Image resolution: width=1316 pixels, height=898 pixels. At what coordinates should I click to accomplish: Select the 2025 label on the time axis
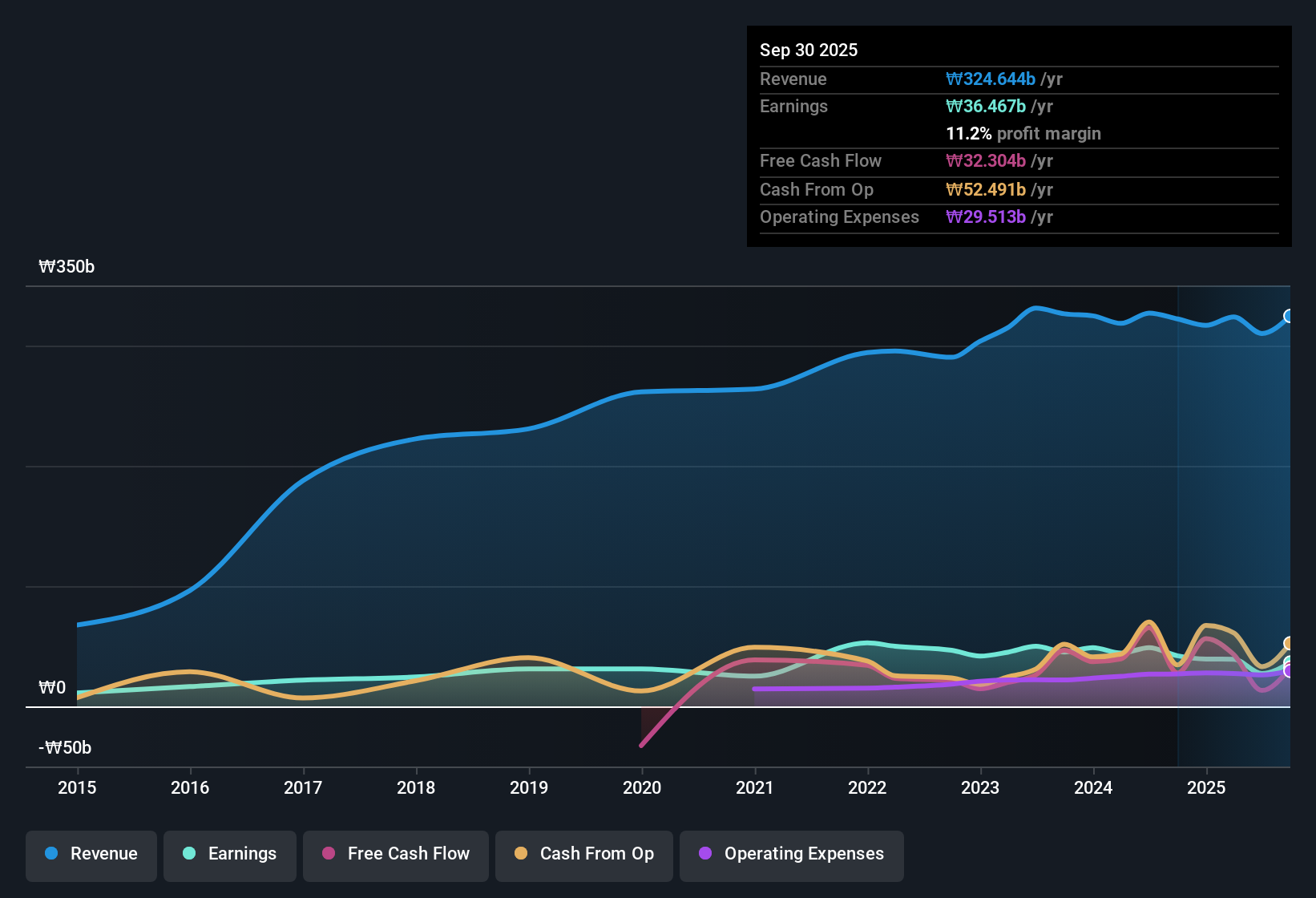[x=1208, y=788]
